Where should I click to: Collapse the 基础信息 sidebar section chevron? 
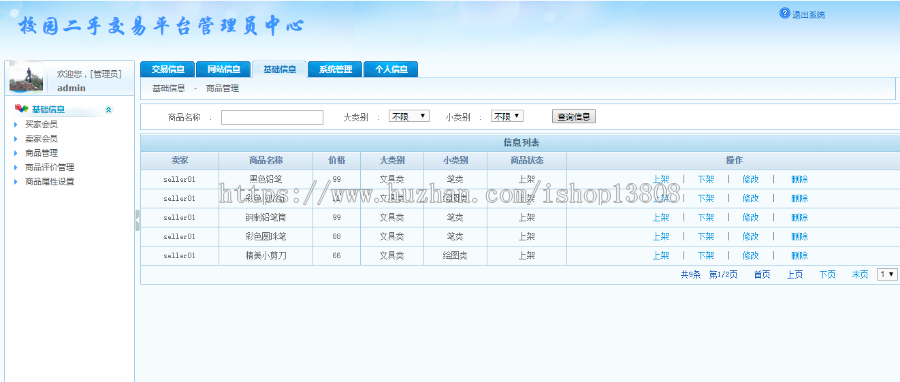(x=108, y=110)
